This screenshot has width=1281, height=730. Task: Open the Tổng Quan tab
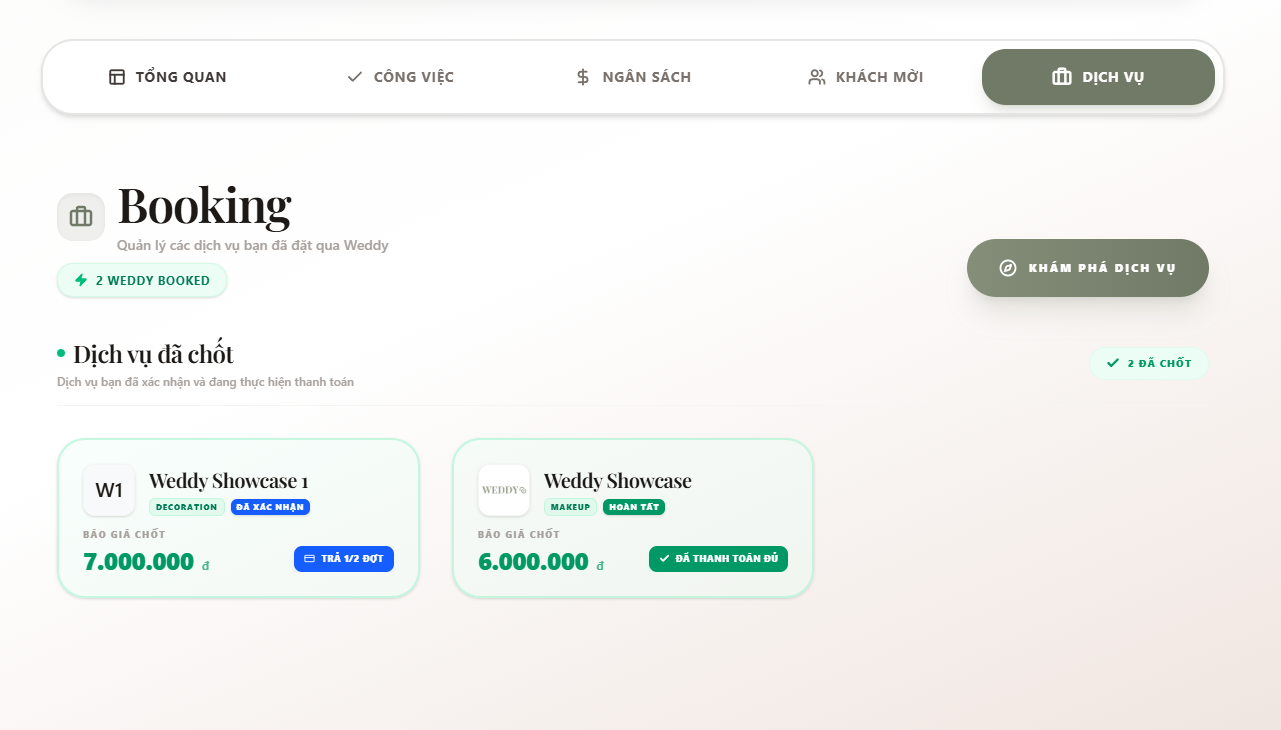168,77
